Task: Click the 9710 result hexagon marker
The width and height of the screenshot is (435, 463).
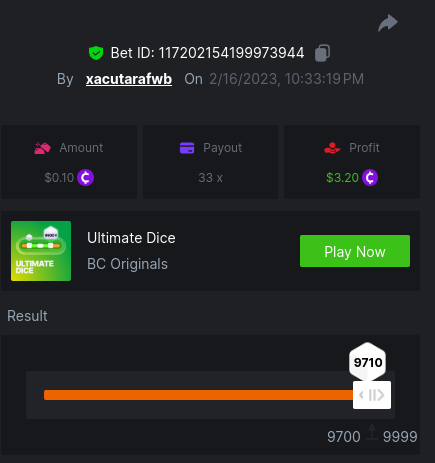Action: [368, 362]
